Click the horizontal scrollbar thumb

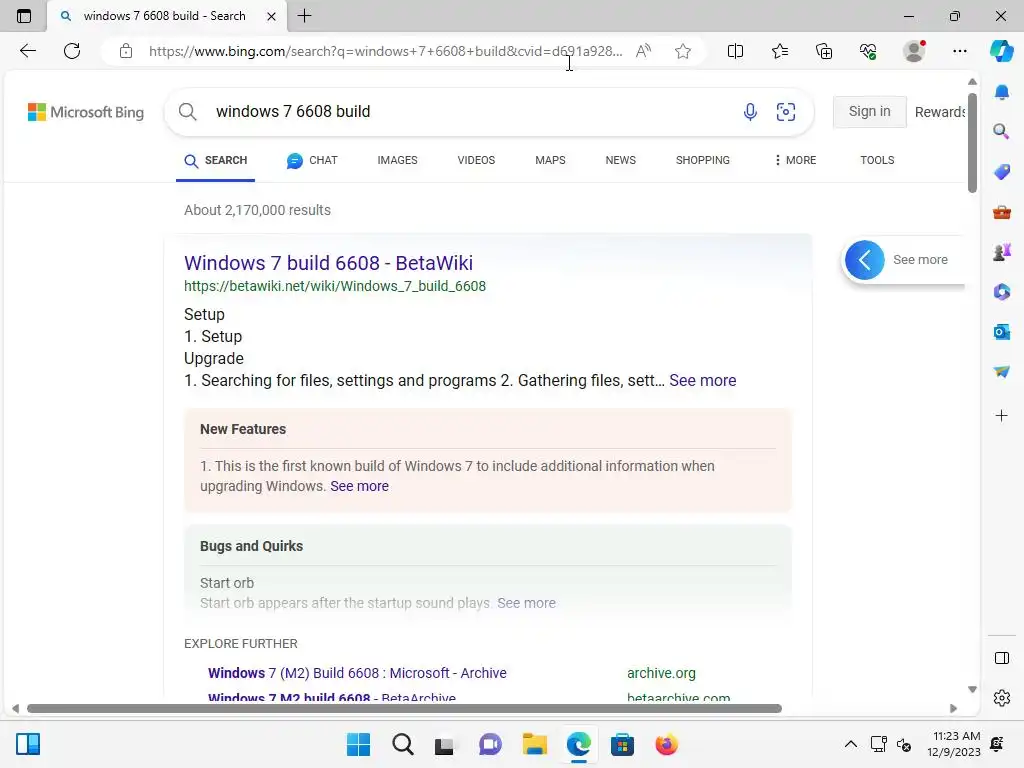404,709
